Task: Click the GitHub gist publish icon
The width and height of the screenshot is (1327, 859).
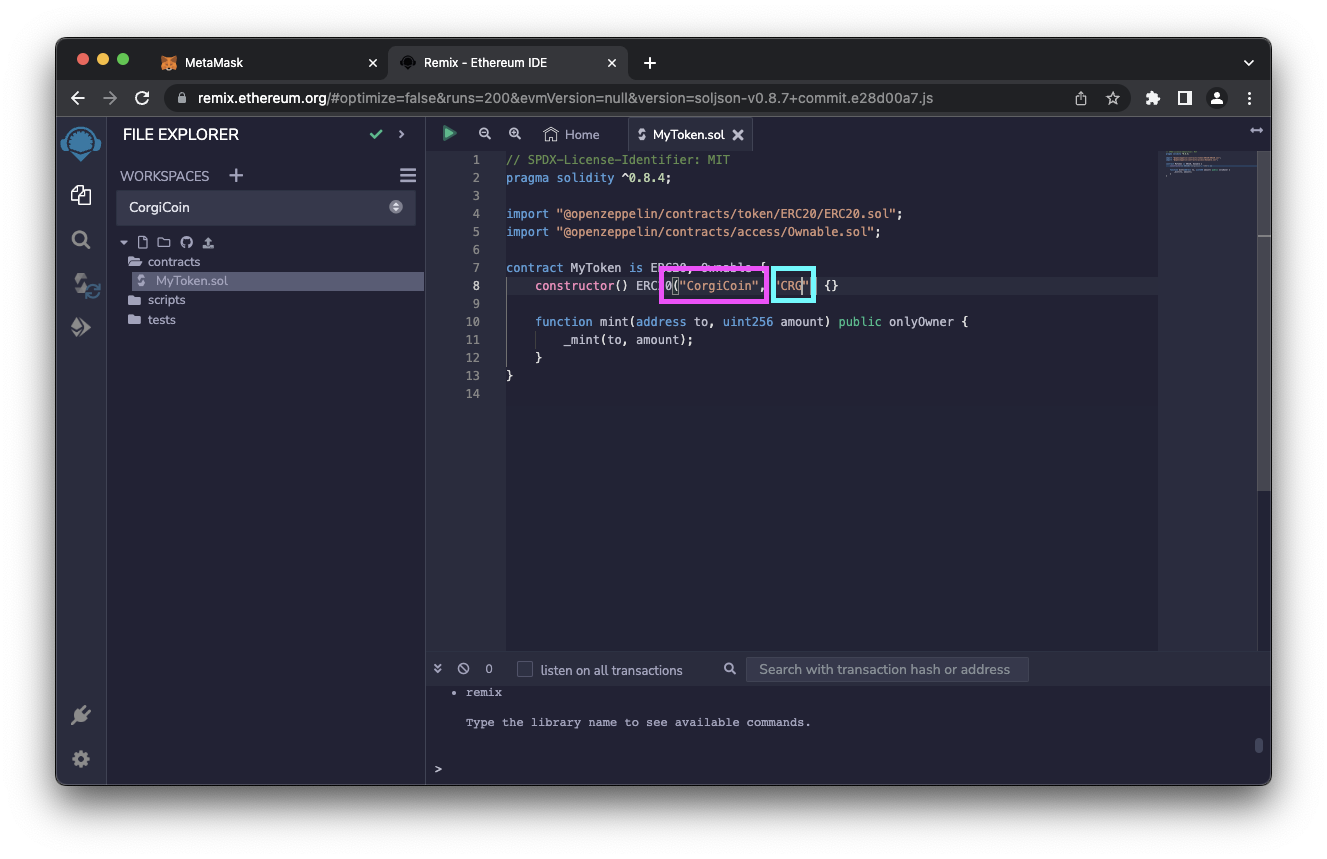Action: (186, 242)
